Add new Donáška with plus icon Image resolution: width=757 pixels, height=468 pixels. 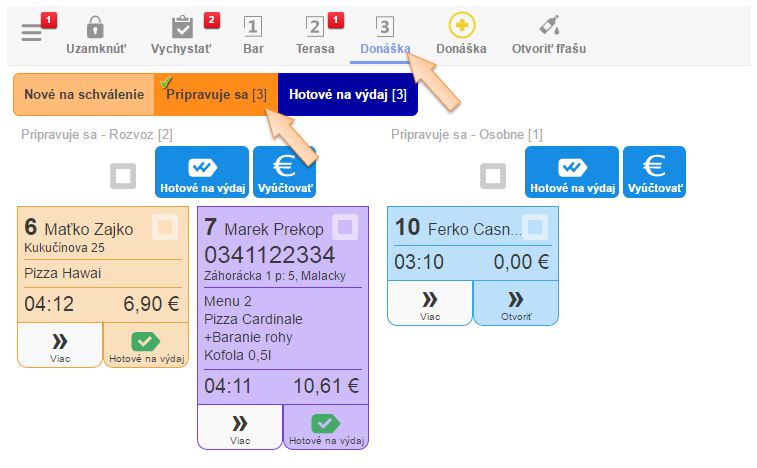point(461,27)
